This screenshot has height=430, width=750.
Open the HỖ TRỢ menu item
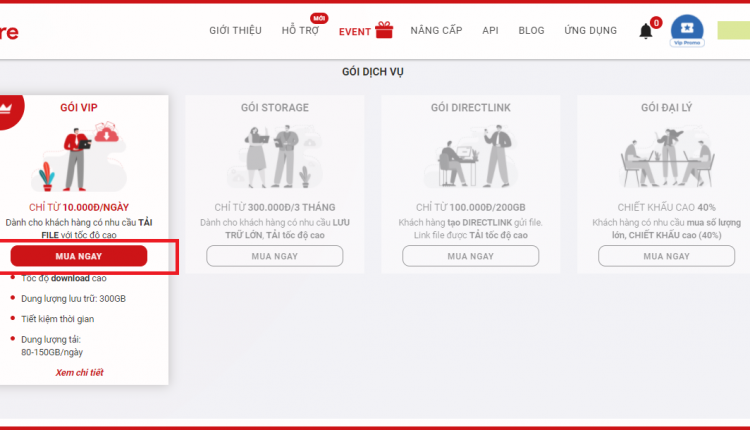(x=300, y=31)
